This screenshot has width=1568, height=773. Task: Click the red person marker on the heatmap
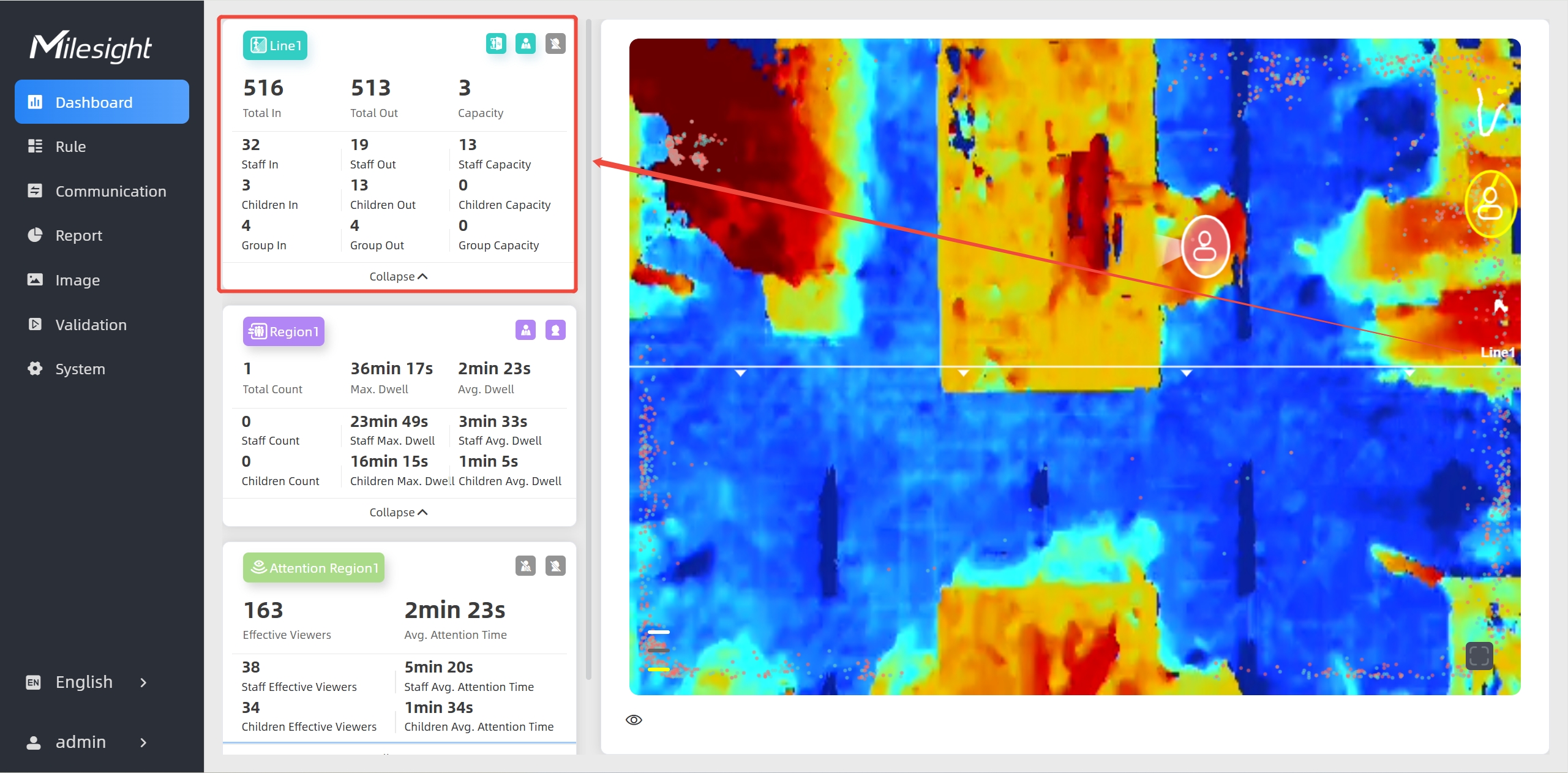pyautogui.click(x=1205, y=246)
